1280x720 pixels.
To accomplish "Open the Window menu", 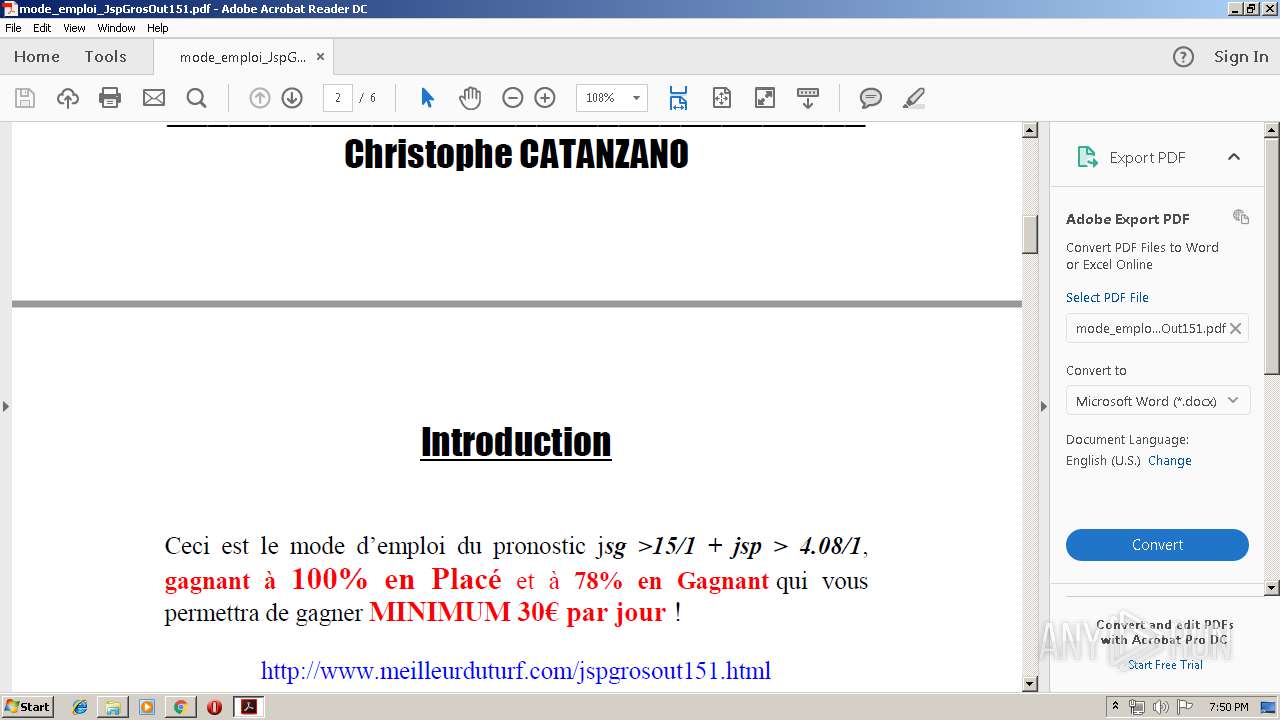I will point(116,28).
